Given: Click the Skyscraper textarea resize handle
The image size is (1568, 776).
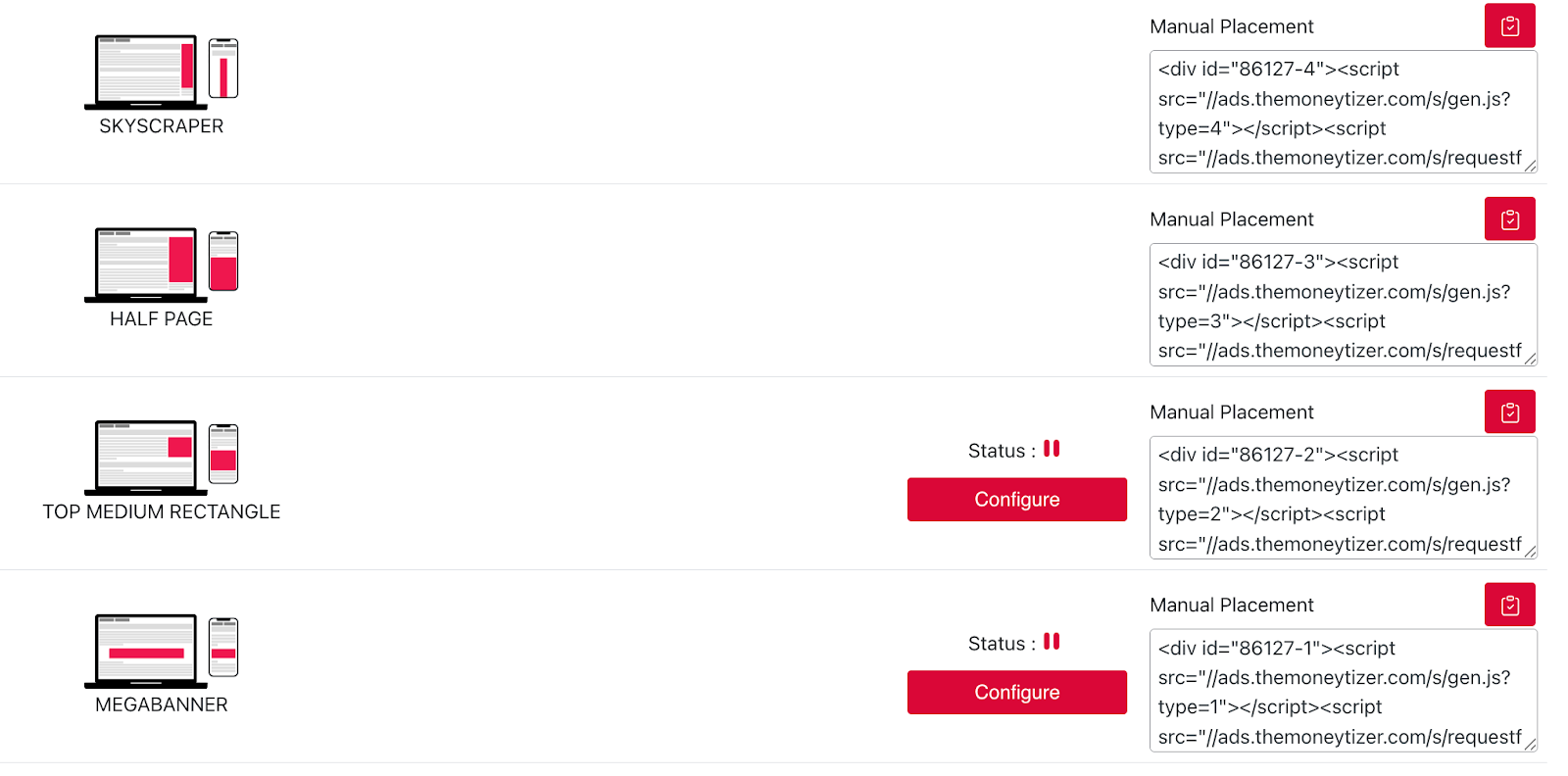Looking at the screenshot, I should point(1530,167).
